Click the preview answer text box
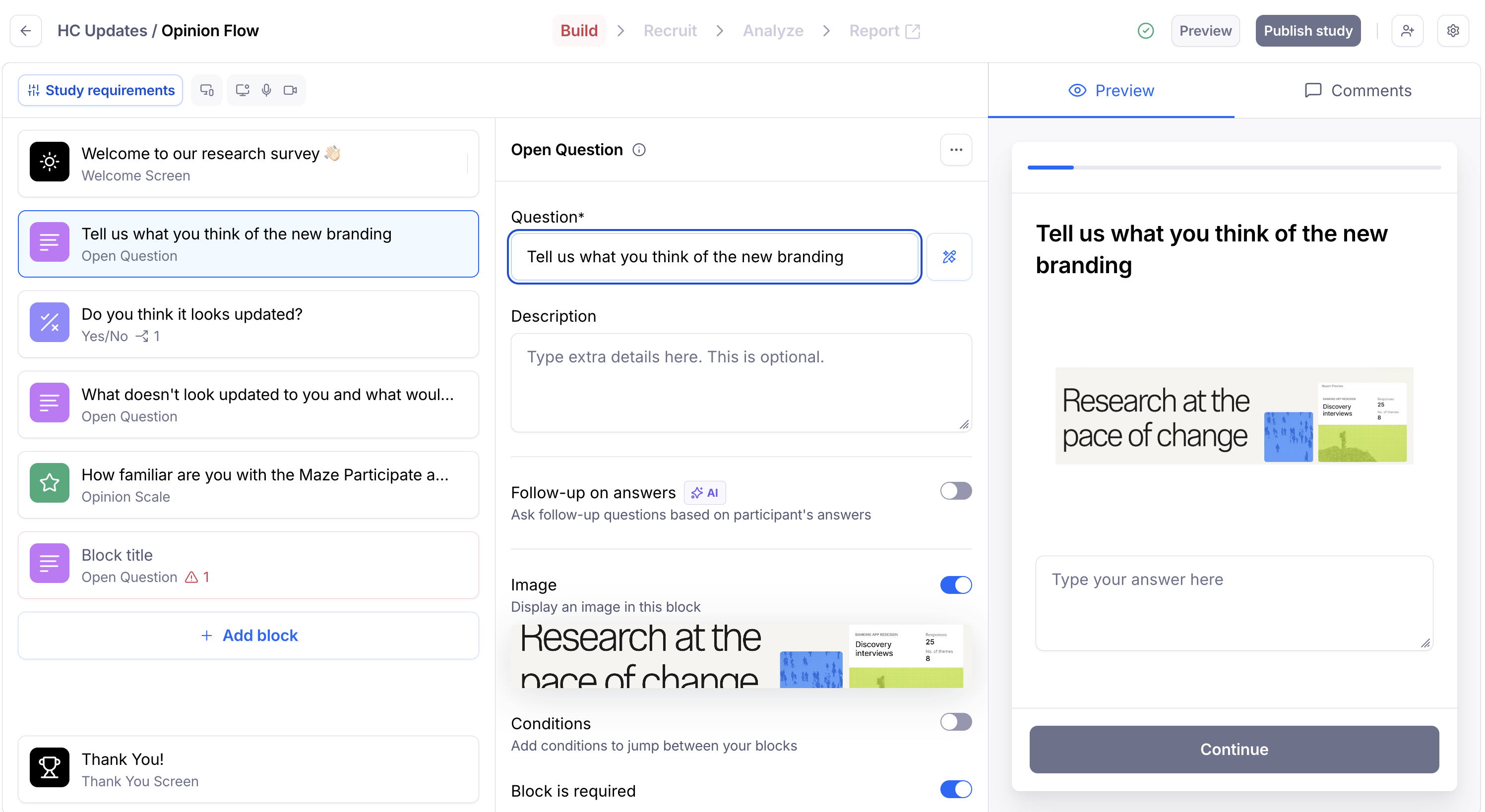Image resolution: width=1485 pixels, height=812 pixels. (x=1234, y=603)
